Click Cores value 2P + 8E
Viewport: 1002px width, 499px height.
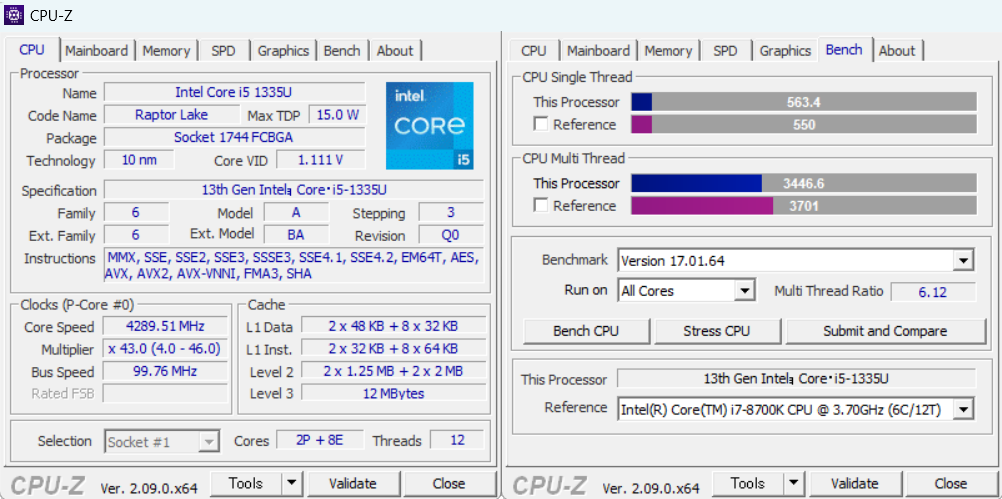click(x=320, y=441)
